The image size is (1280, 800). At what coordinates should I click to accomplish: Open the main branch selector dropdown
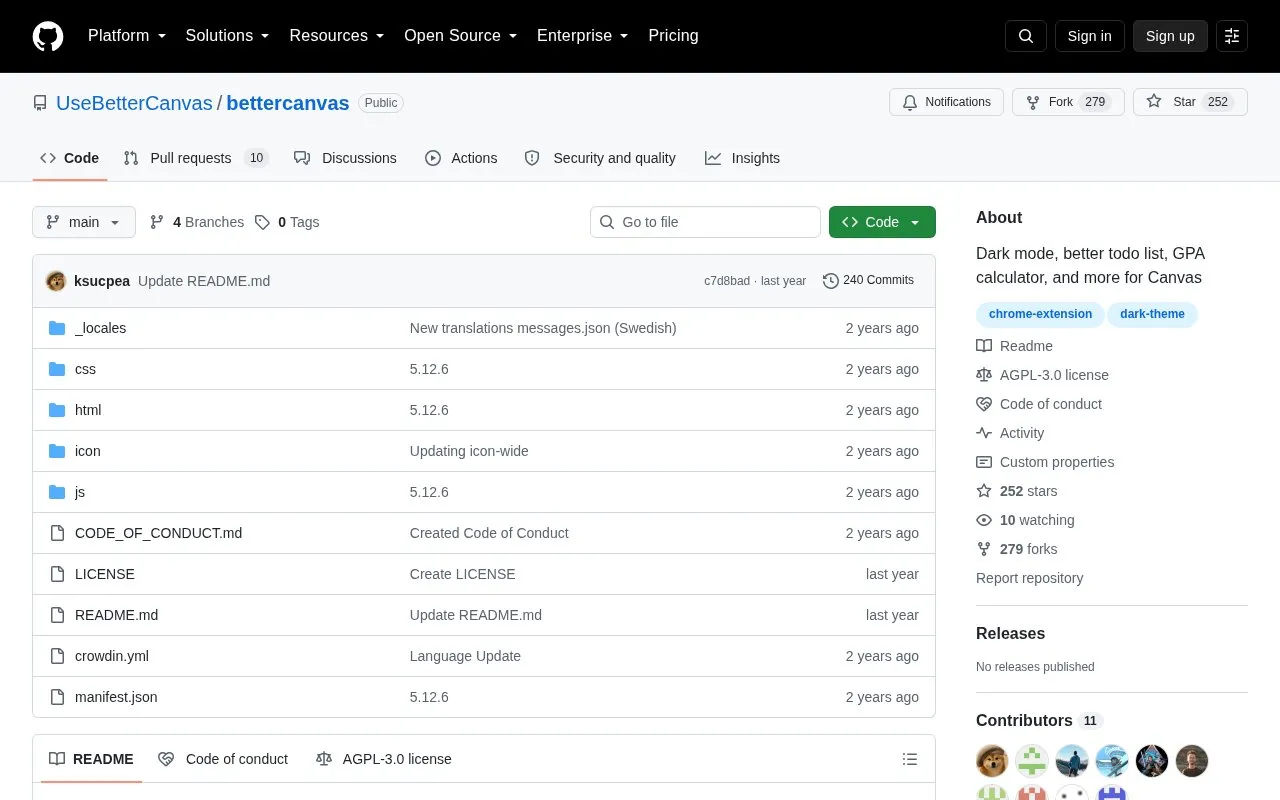(x=84, y=222)
